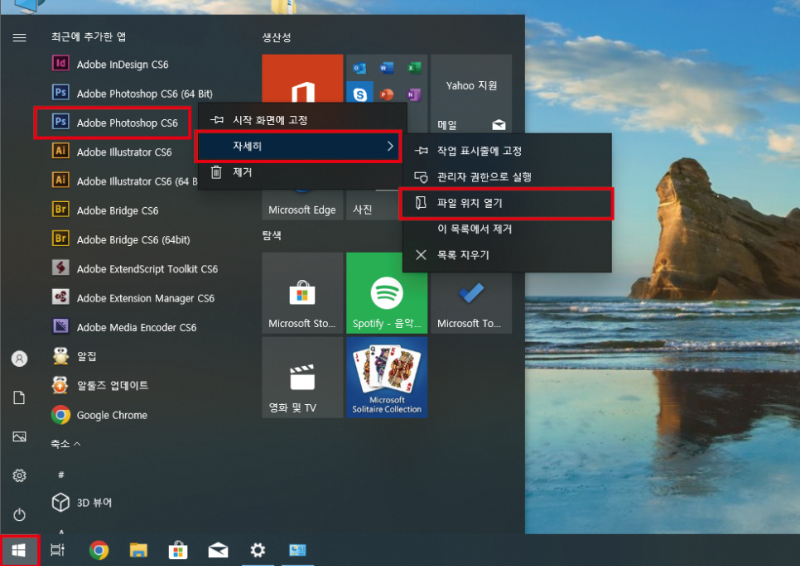Screen dimensions: 800x566
Task: Open File Explorer from taskbar
Action: coord(138,550)
